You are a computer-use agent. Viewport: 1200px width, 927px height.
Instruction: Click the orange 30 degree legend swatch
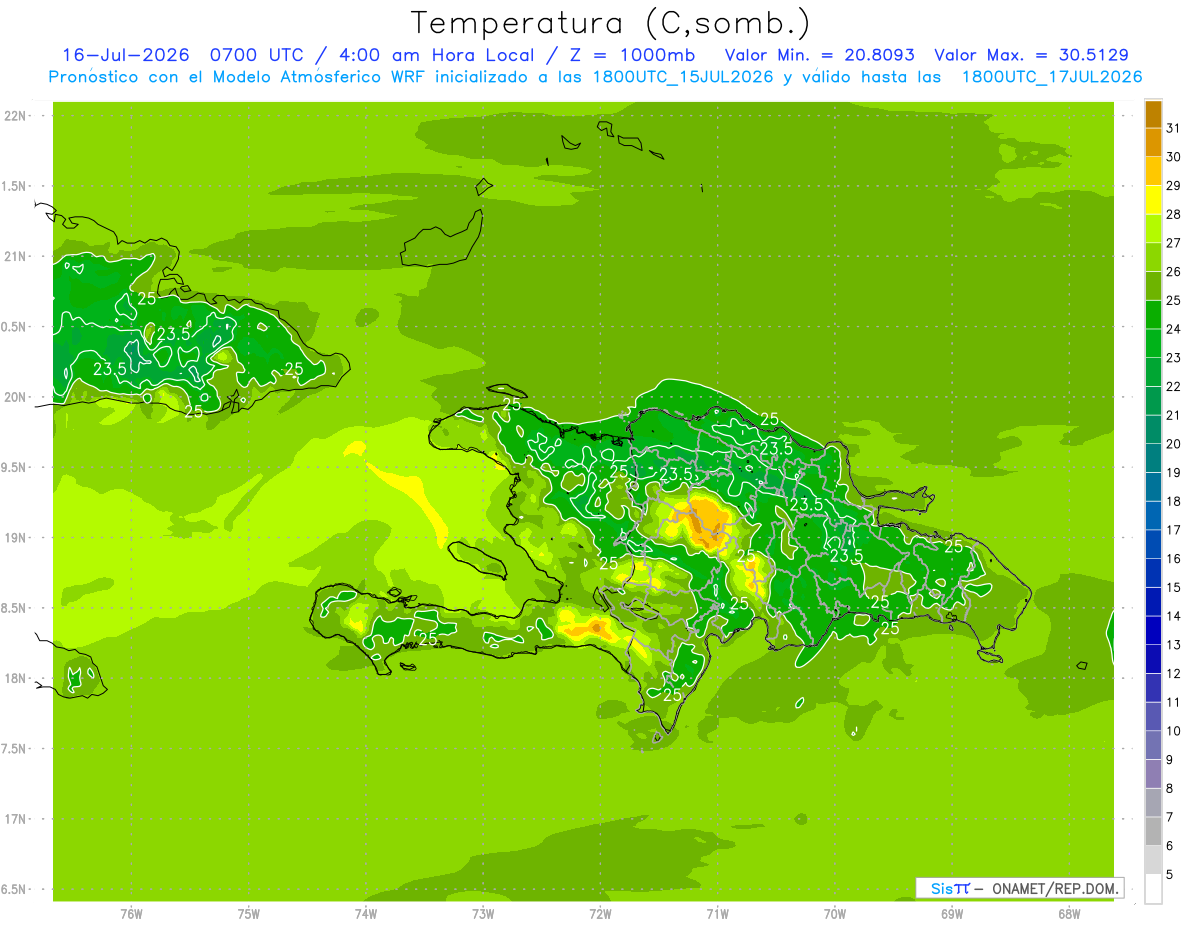[x=1153, y=142]
